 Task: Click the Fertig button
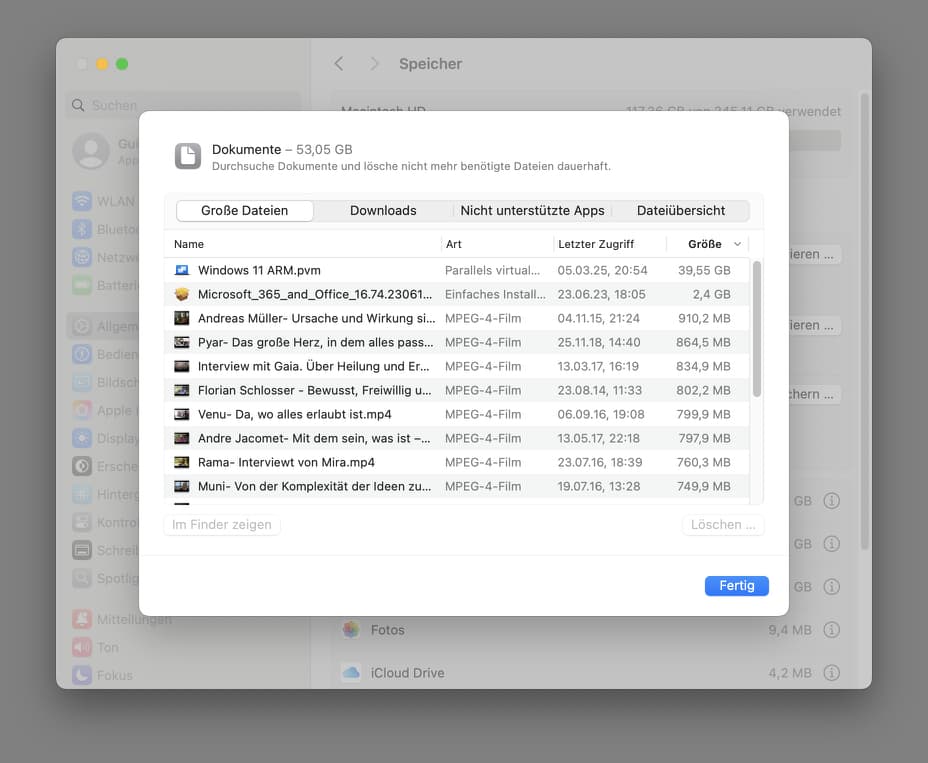click(x=736, y=585)
